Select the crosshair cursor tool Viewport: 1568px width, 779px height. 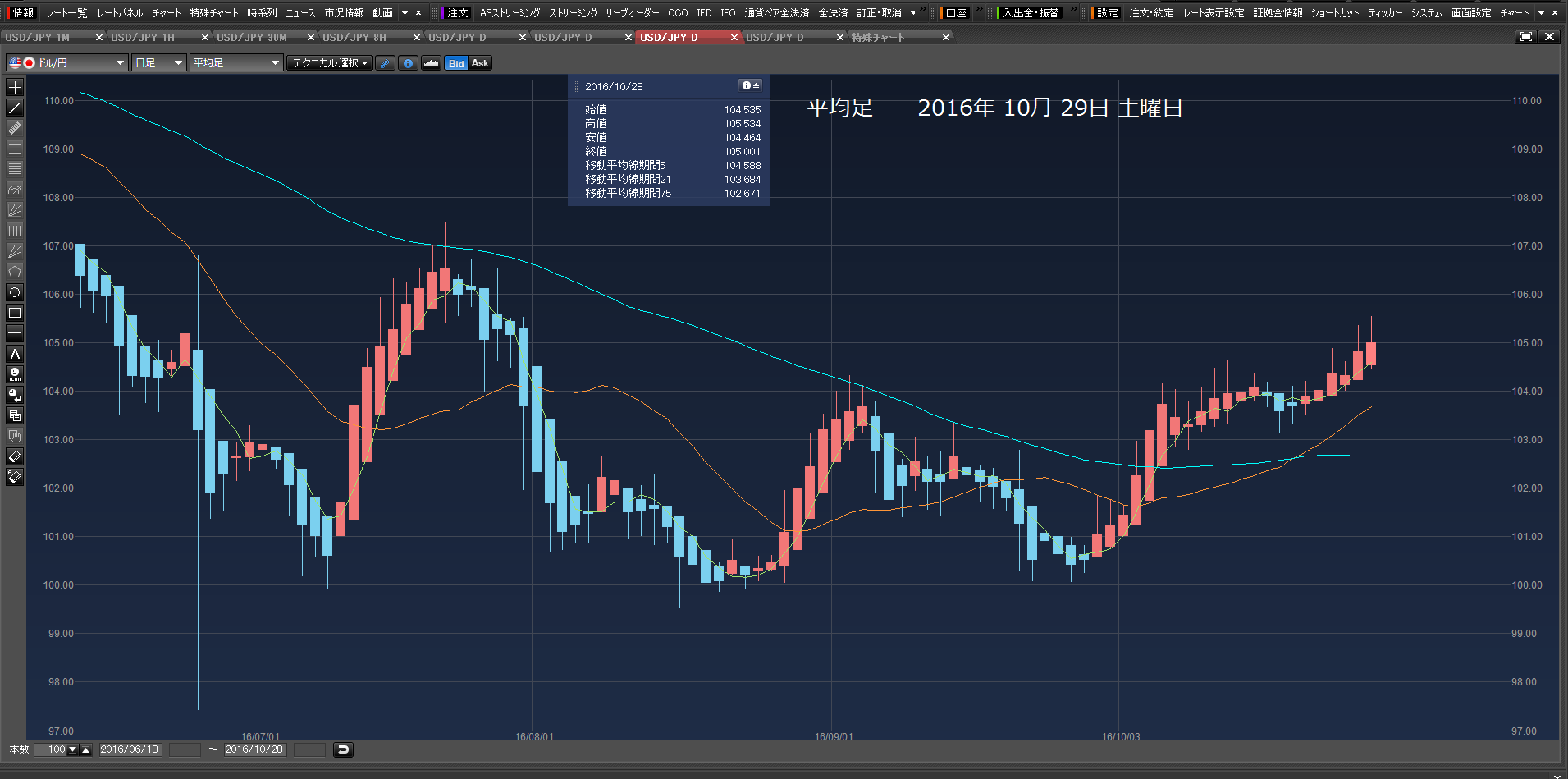15,87
